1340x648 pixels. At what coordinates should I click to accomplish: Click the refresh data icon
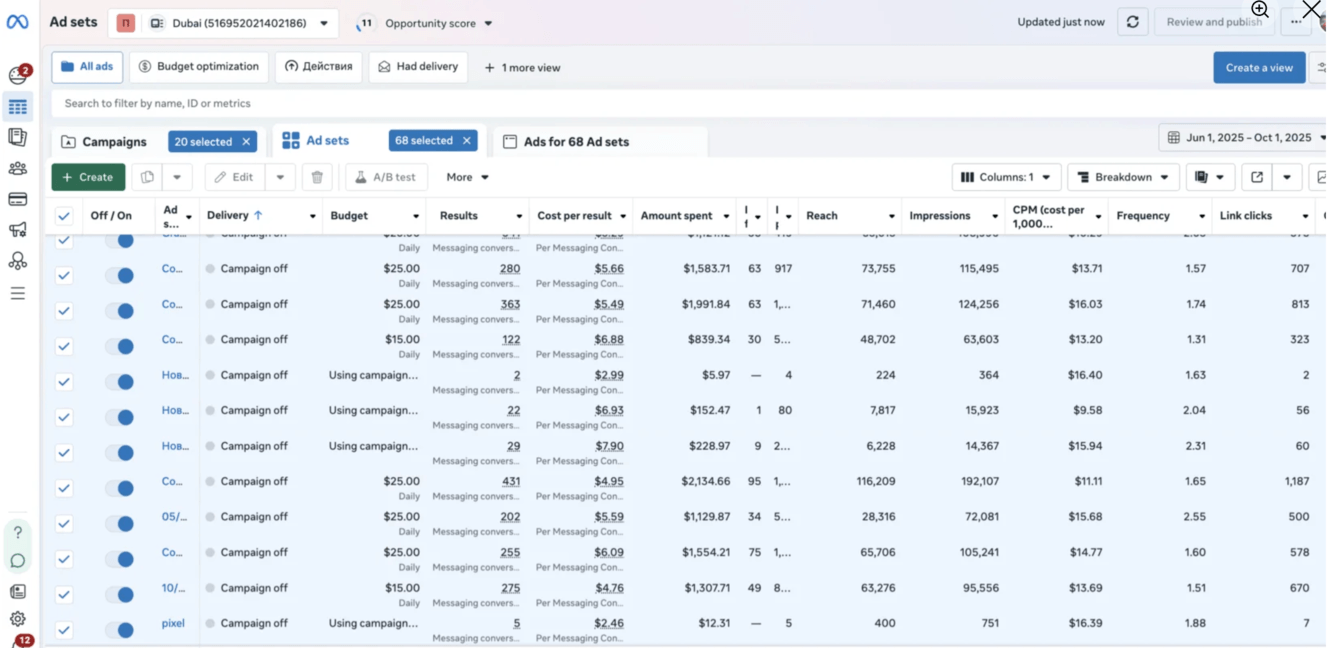tap(1132, 22)
